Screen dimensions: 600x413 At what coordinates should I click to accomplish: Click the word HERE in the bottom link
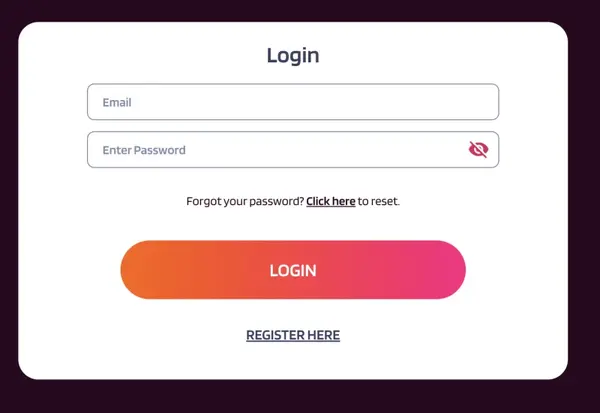coord(323,335)
